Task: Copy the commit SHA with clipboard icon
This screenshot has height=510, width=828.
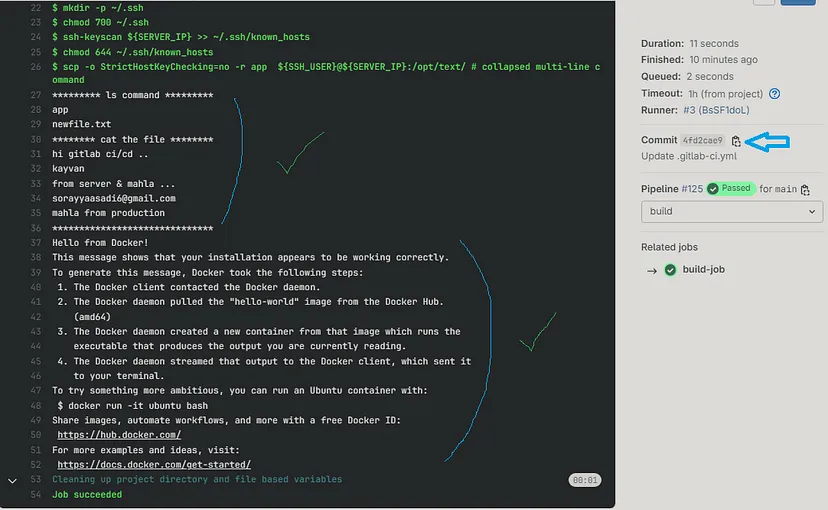Action: coord(736,140)
